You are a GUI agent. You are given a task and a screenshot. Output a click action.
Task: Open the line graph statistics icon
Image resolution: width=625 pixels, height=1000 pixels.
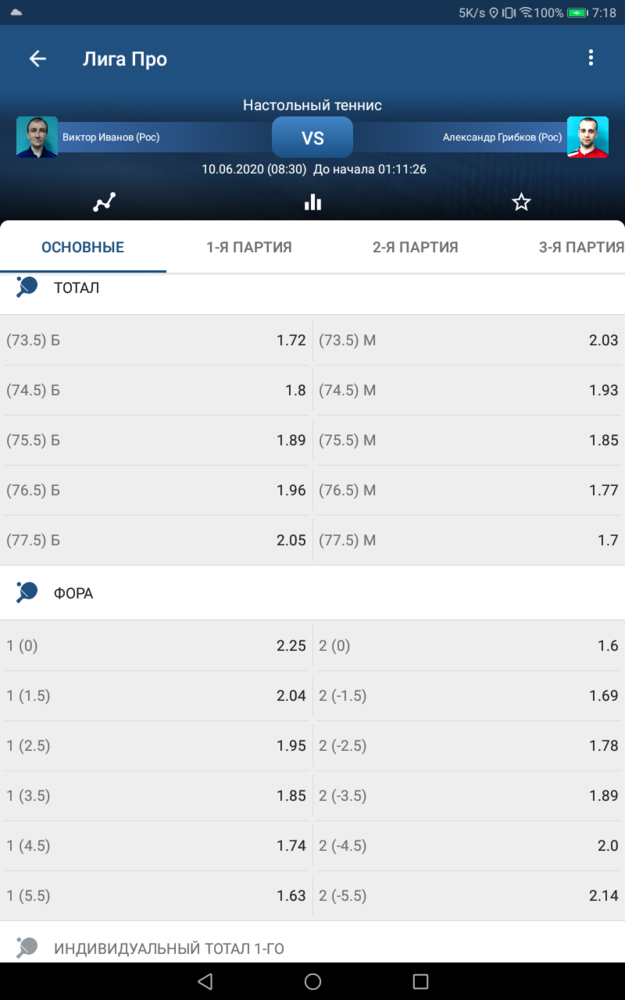tap(104, 202)
